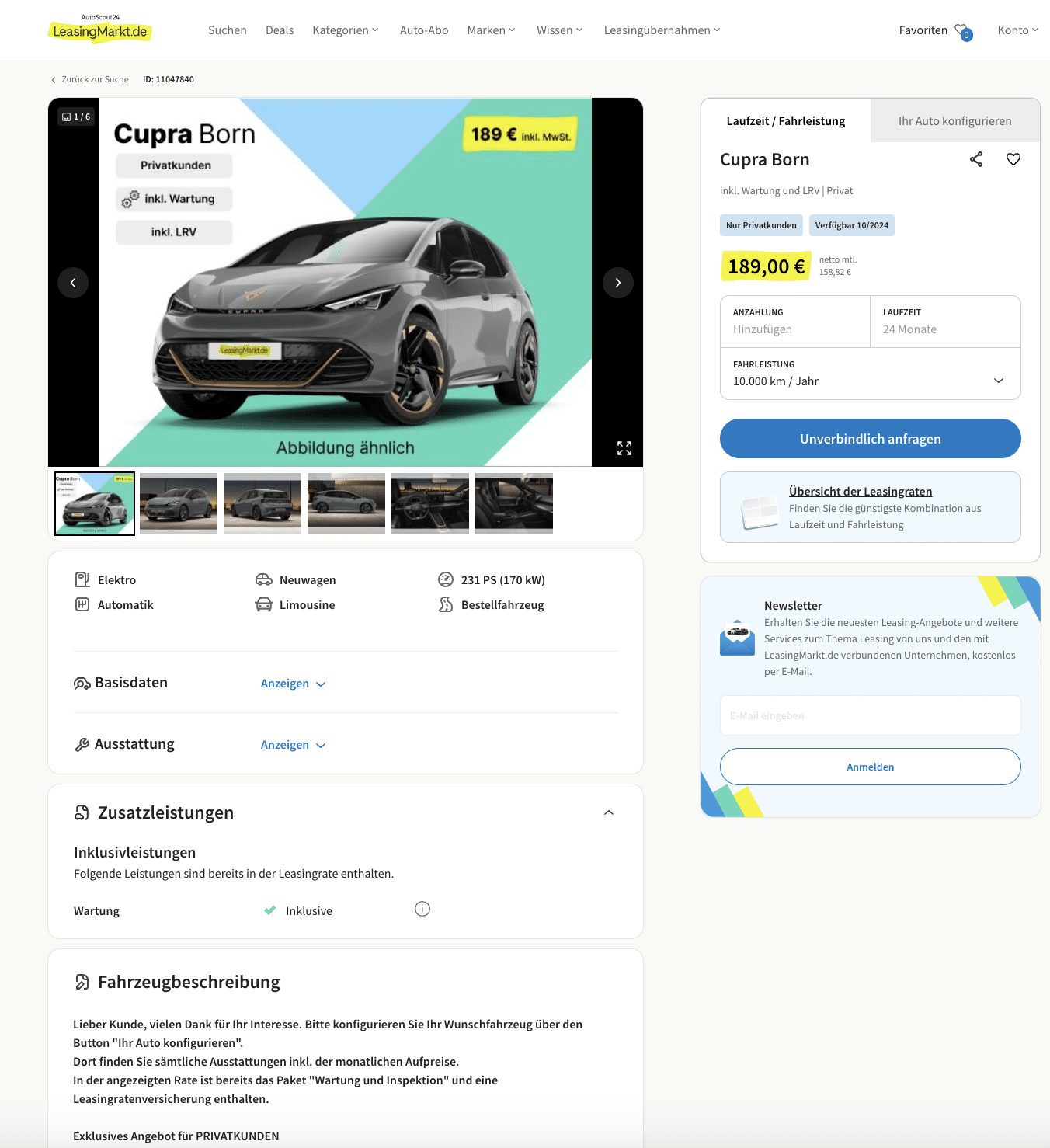Viewport: 1050px width, 1148px height.
Task: Expand Ausstattung with Anzeigen
Action: pos(293,745)
